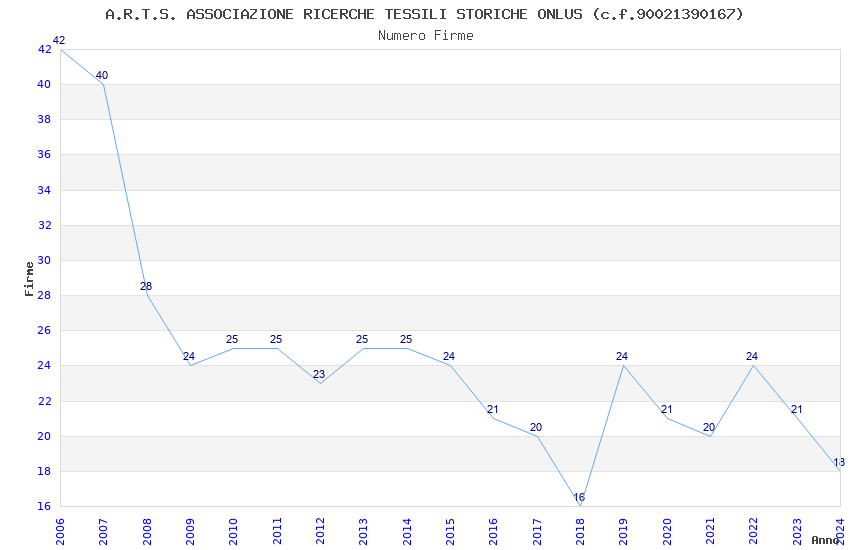Click the chart title A.R.T.S. ASSOCIAZIONE RICERCHE TESSILI
The width and height of the screenshot is (850, 550).
pyautogui.click(x=425, y=14)
